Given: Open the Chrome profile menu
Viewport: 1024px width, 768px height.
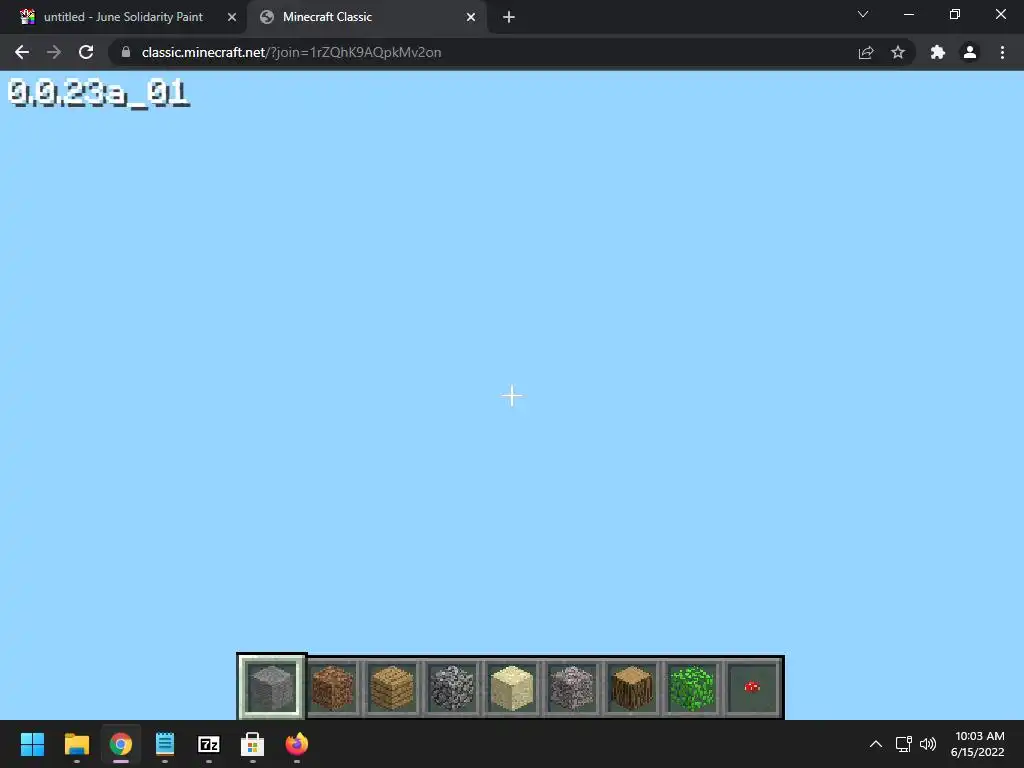Looking at the screenshot, I should [970, 52].
